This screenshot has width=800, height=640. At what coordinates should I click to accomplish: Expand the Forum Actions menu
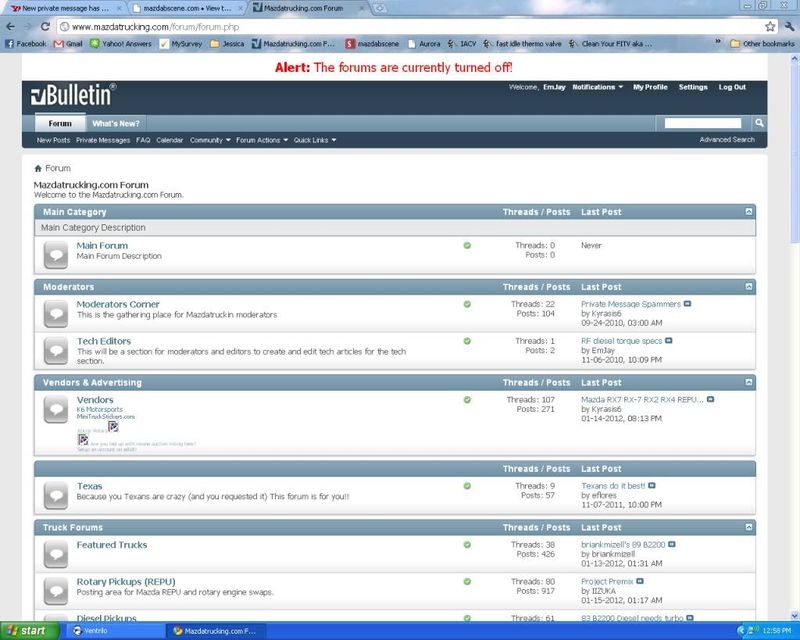coord(262,140)
